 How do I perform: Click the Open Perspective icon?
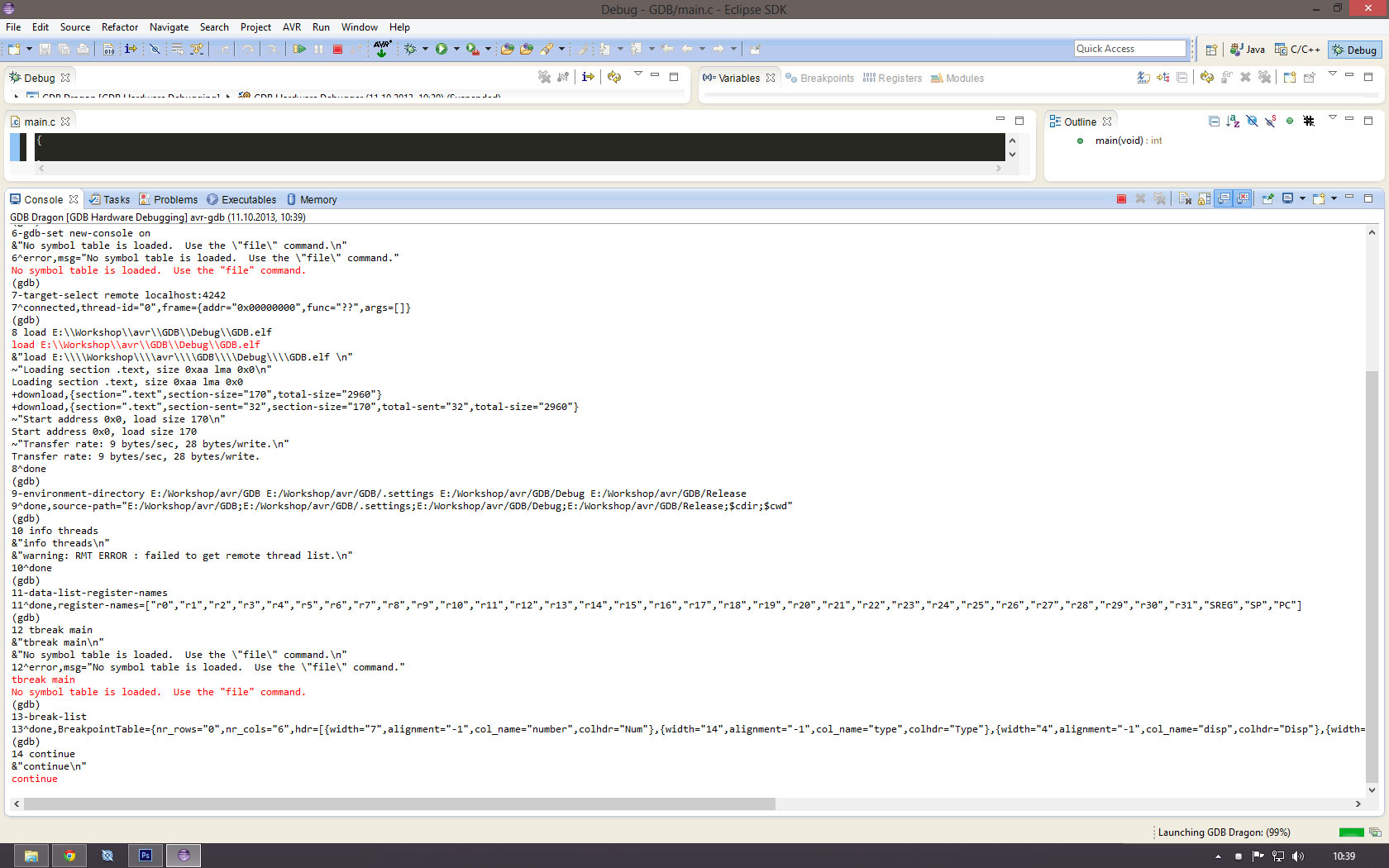click(1211, 50)
